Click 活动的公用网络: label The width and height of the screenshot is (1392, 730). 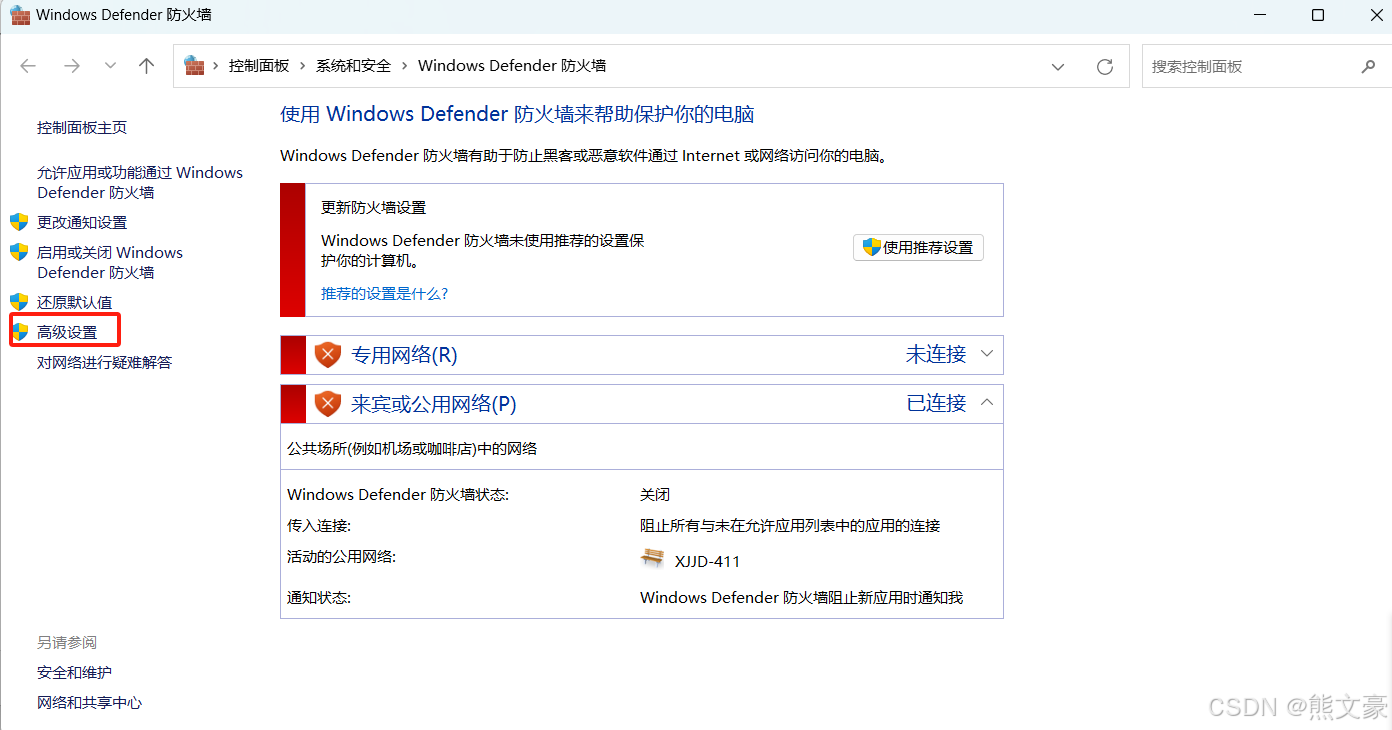(342, 557)
